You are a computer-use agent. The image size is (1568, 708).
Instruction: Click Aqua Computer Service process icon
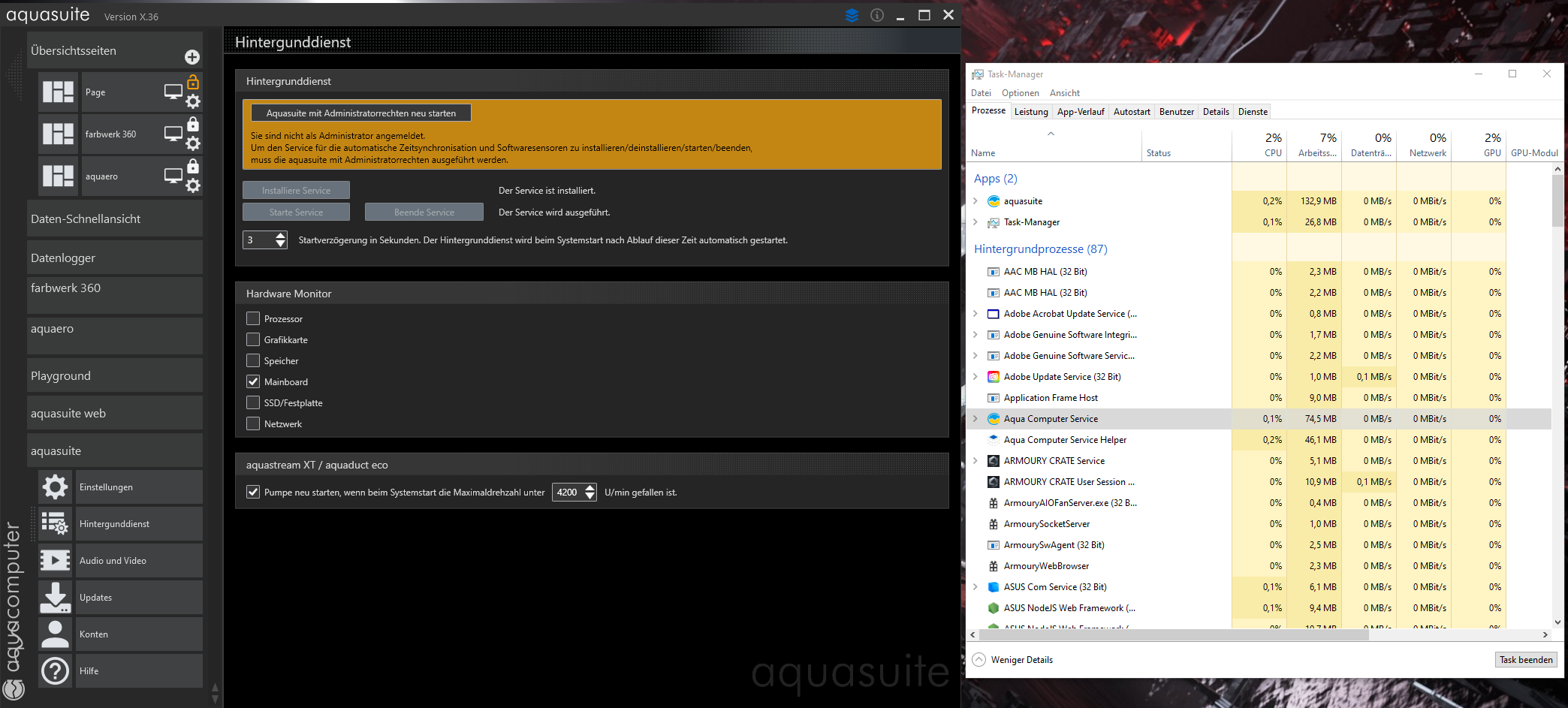point(994,419)
